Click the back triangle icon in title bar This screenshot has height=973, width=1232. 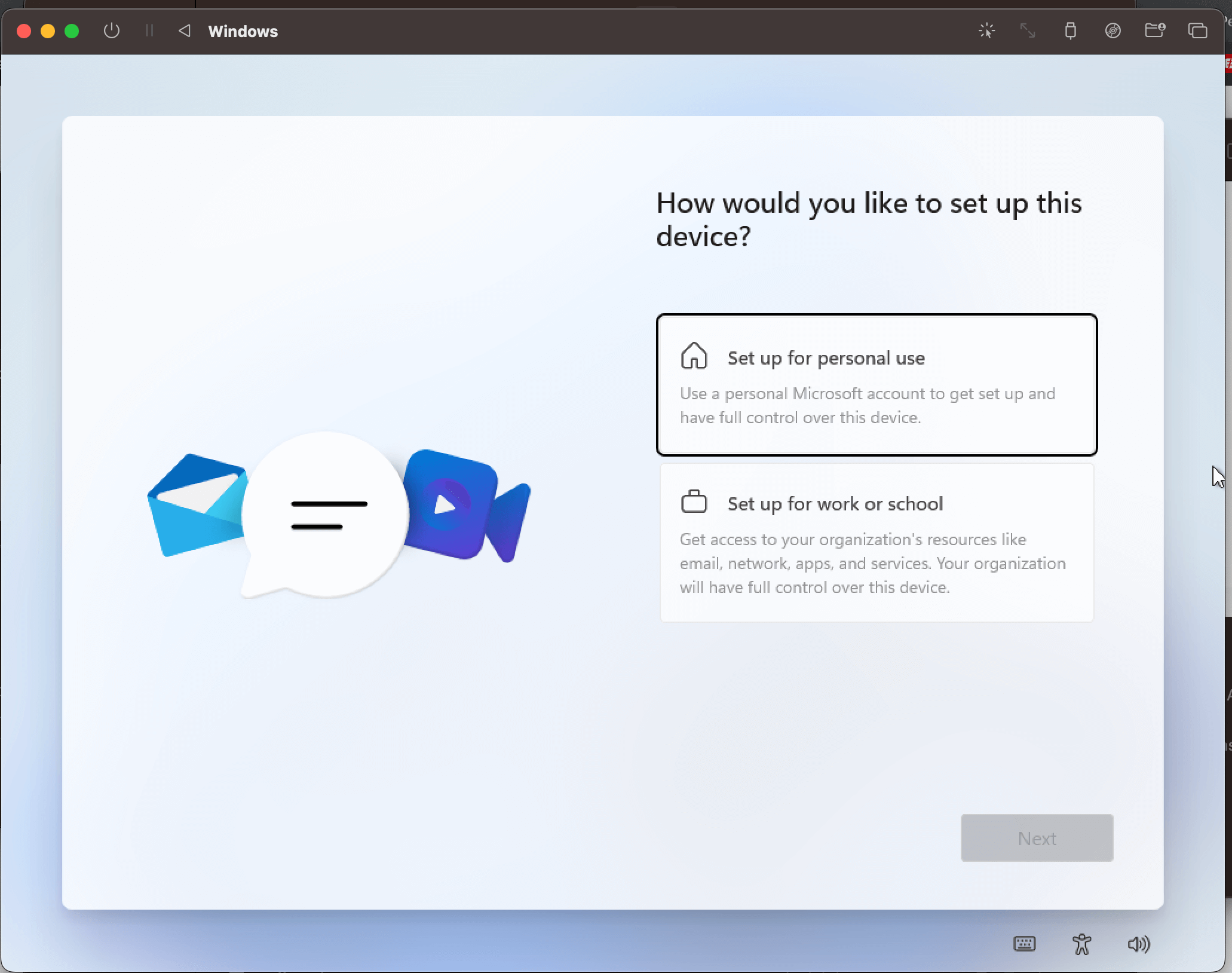(185, 30)
